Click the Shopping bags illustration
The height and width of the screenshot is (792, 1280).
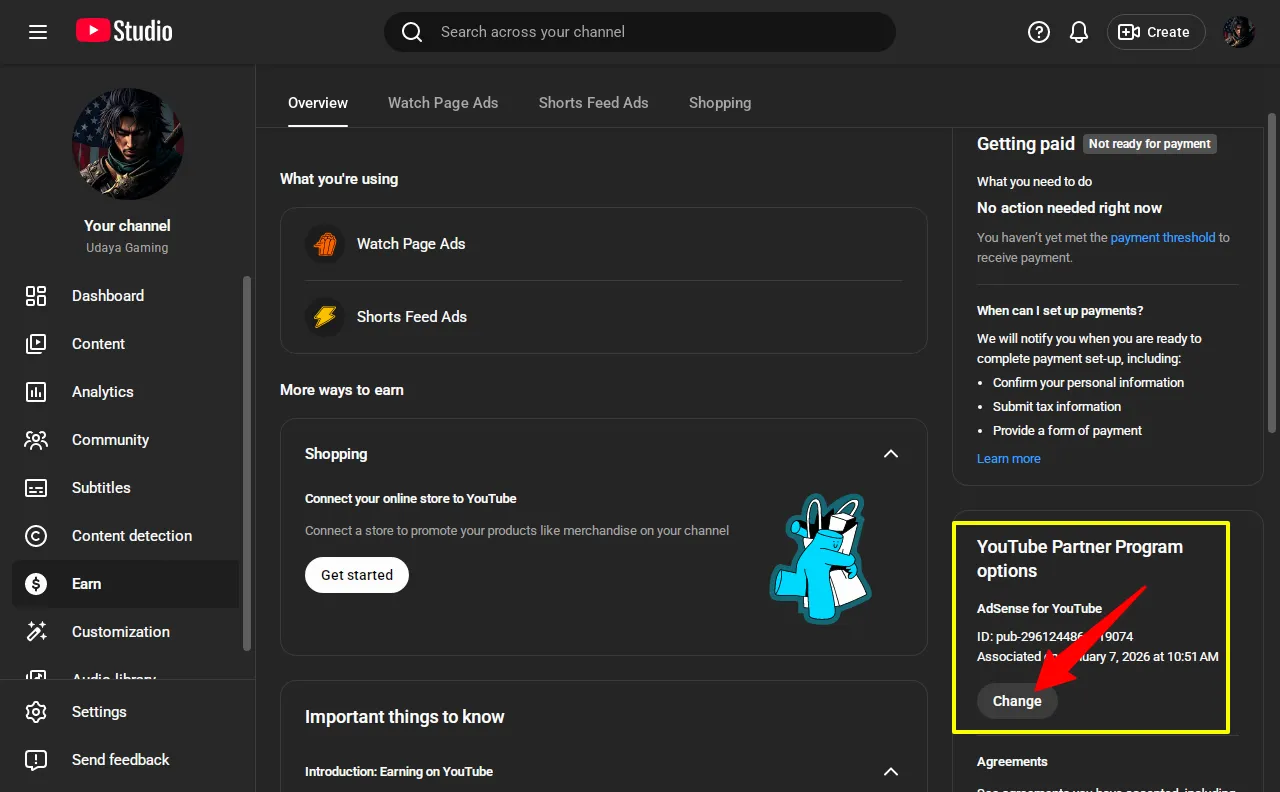coord(821,560)
